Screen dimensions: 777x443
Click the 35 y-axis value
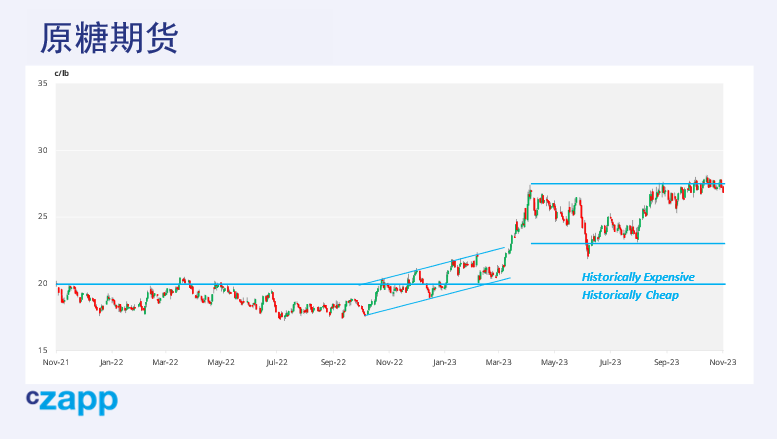[42, 83]
